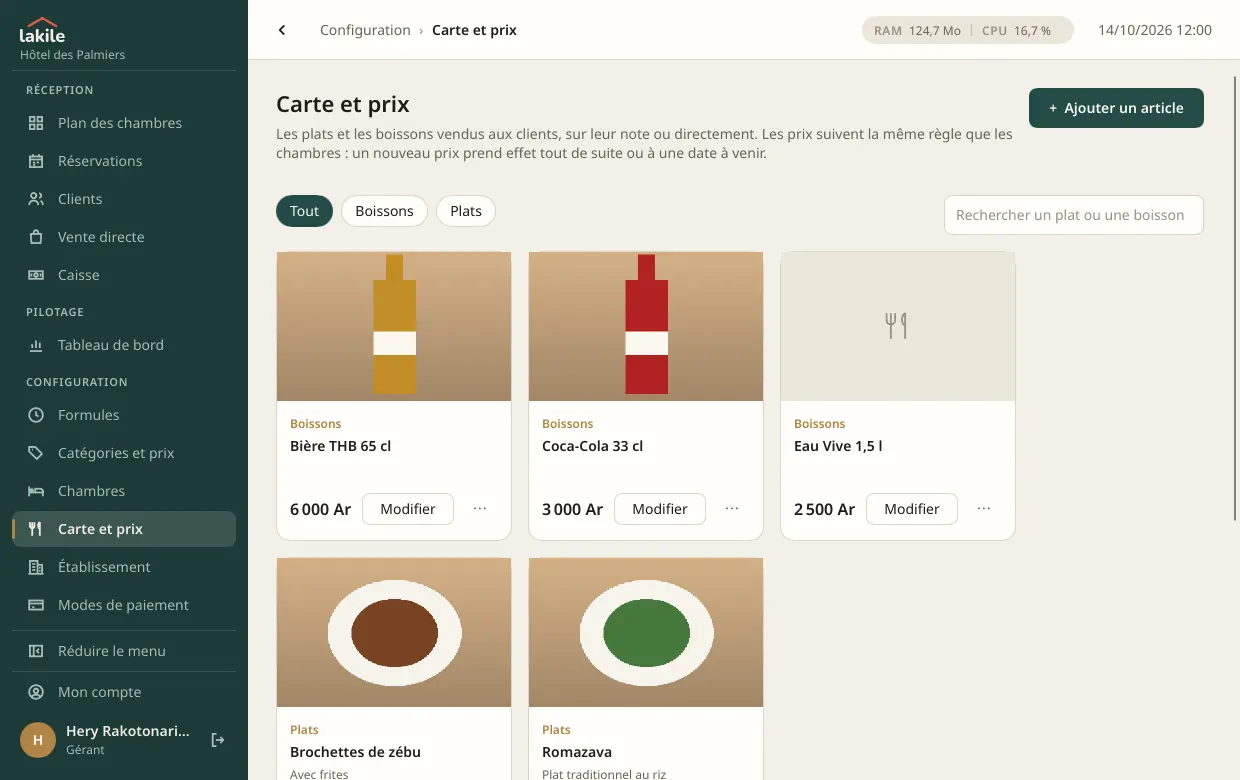This screenshot has width=1240, height=780.
Task: Open Mon compte
Action: [x=124, y=692]
